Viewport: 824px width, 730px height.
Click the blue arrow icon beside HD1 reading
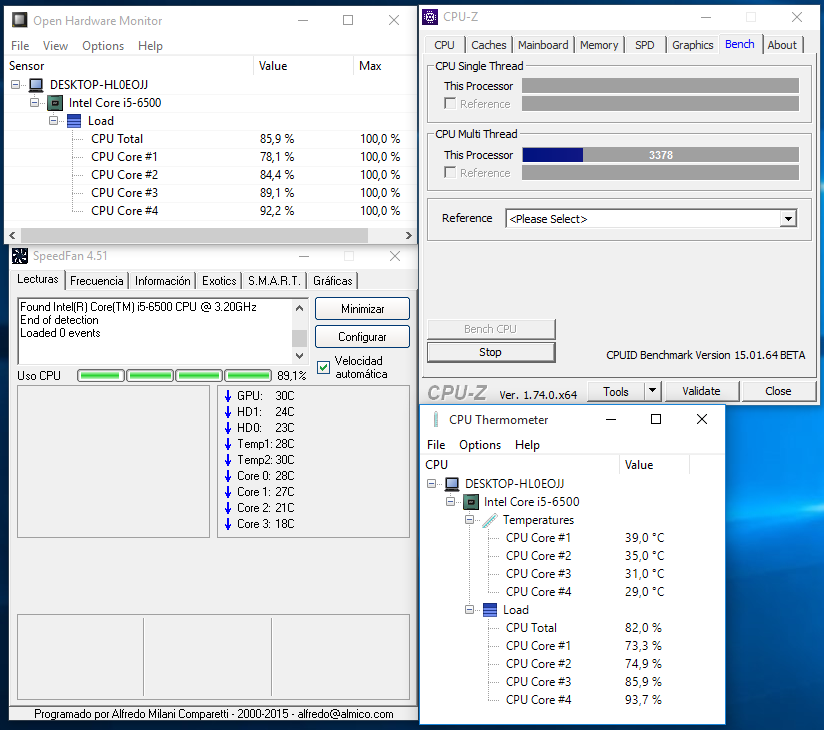(228, 412)
